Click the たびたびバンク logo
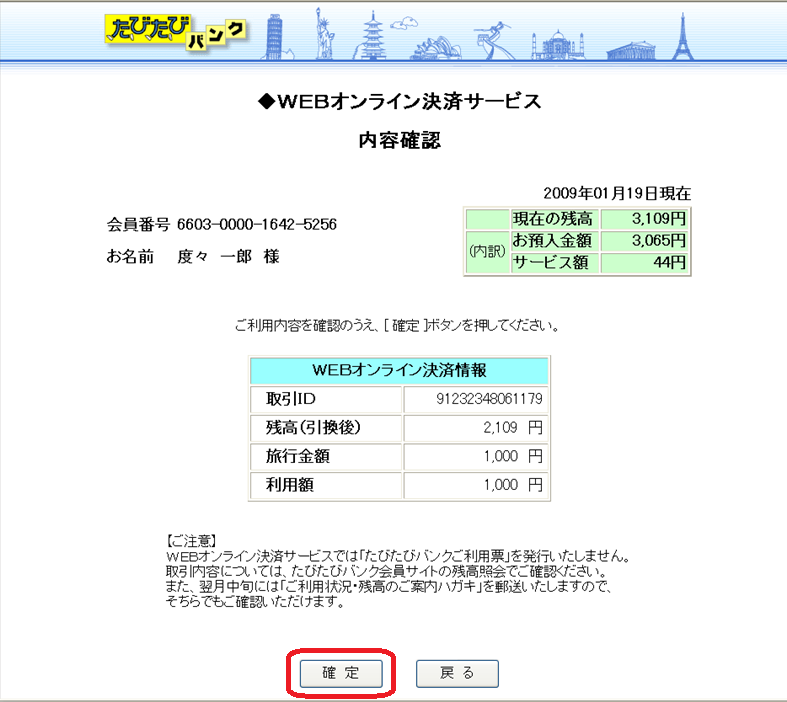The image size is (787, 702). coord(174,30)
